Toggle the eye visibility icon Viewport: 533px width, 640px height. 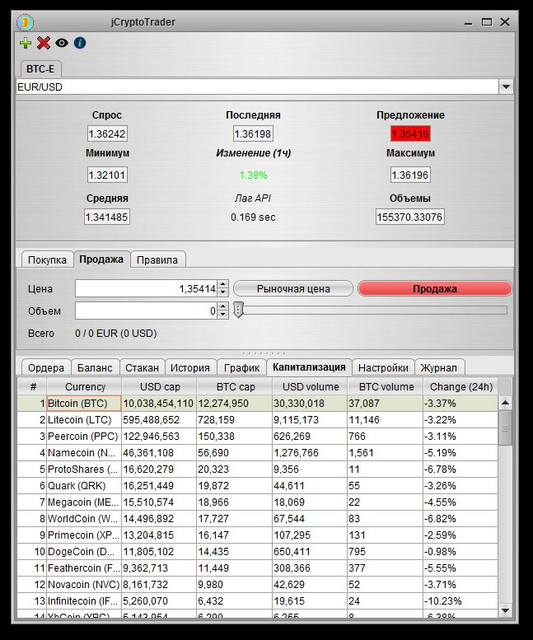62,43
